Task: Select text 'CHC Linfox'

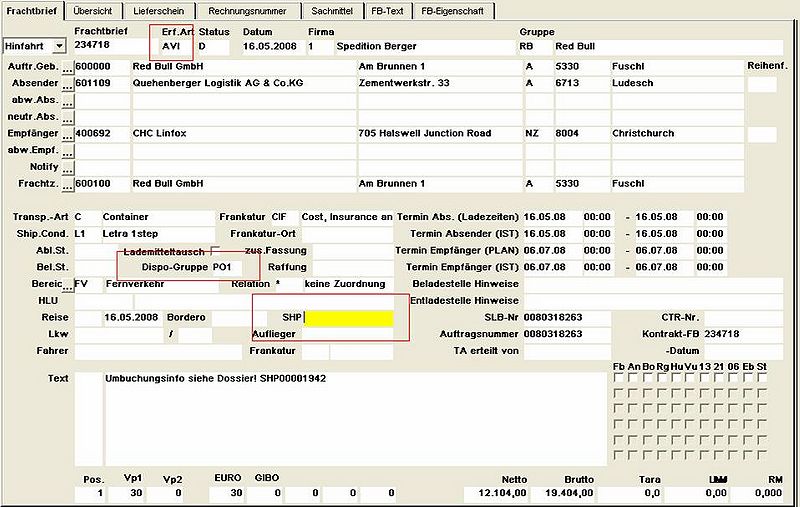Action: pyautogui.click(x=160, y=134)
